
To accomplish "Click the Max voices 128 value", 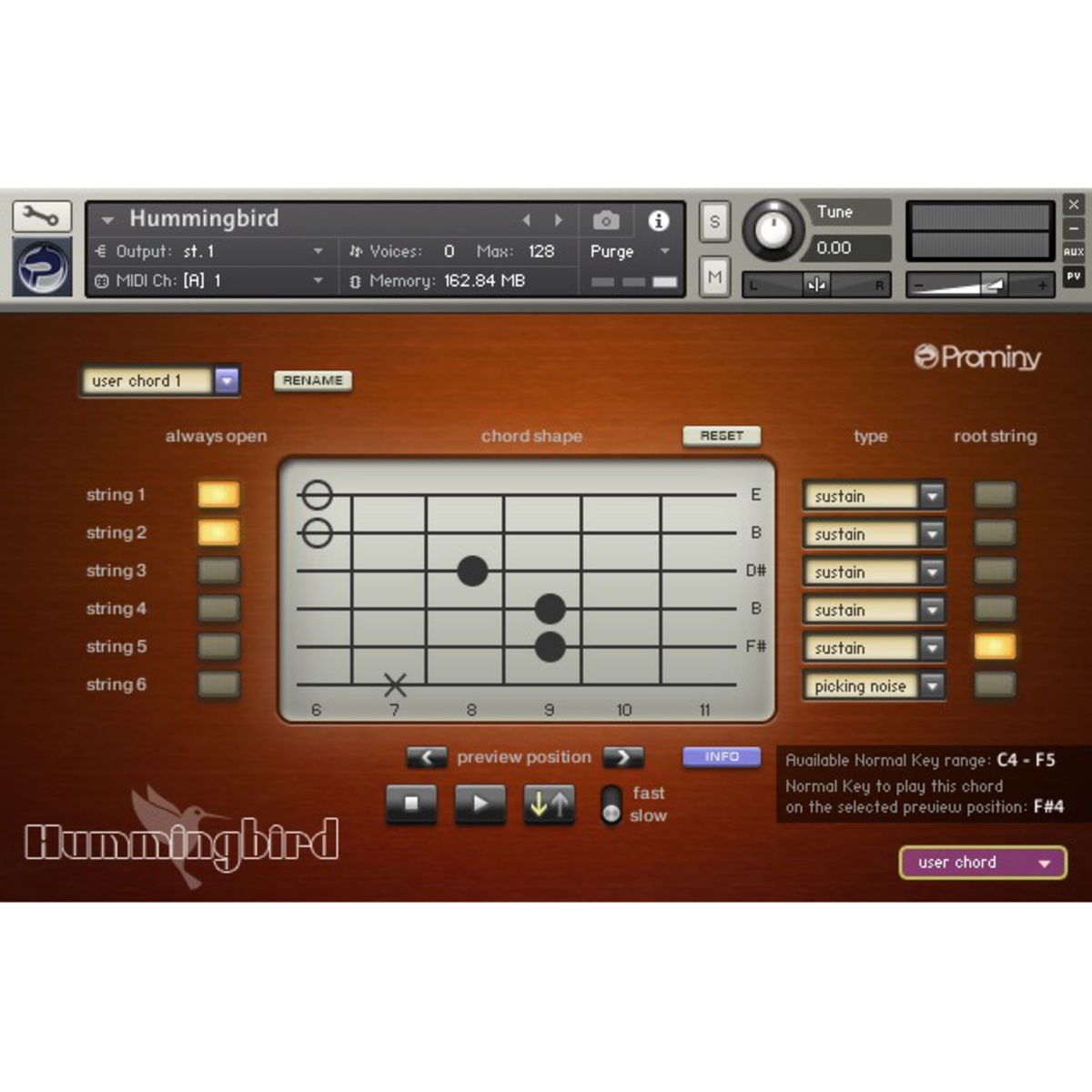I will [x=541, y=251].
